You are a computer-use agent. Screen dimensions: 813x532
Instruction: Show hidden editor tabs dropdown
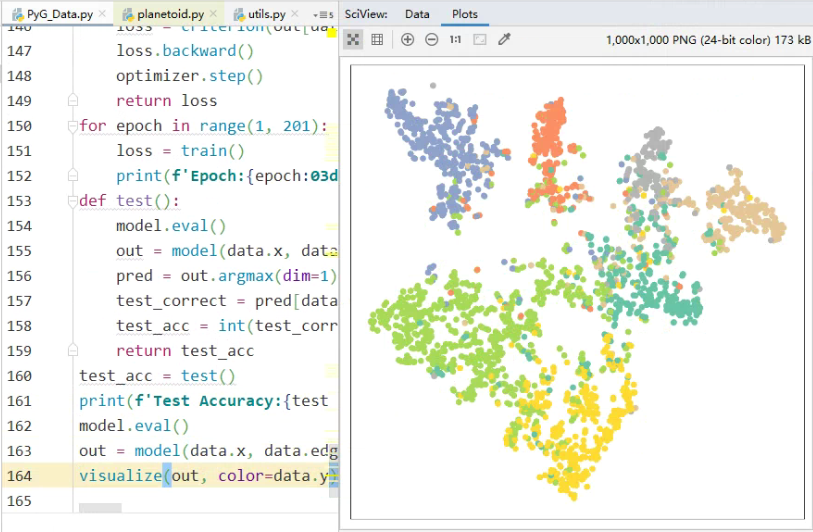point(323,15)
